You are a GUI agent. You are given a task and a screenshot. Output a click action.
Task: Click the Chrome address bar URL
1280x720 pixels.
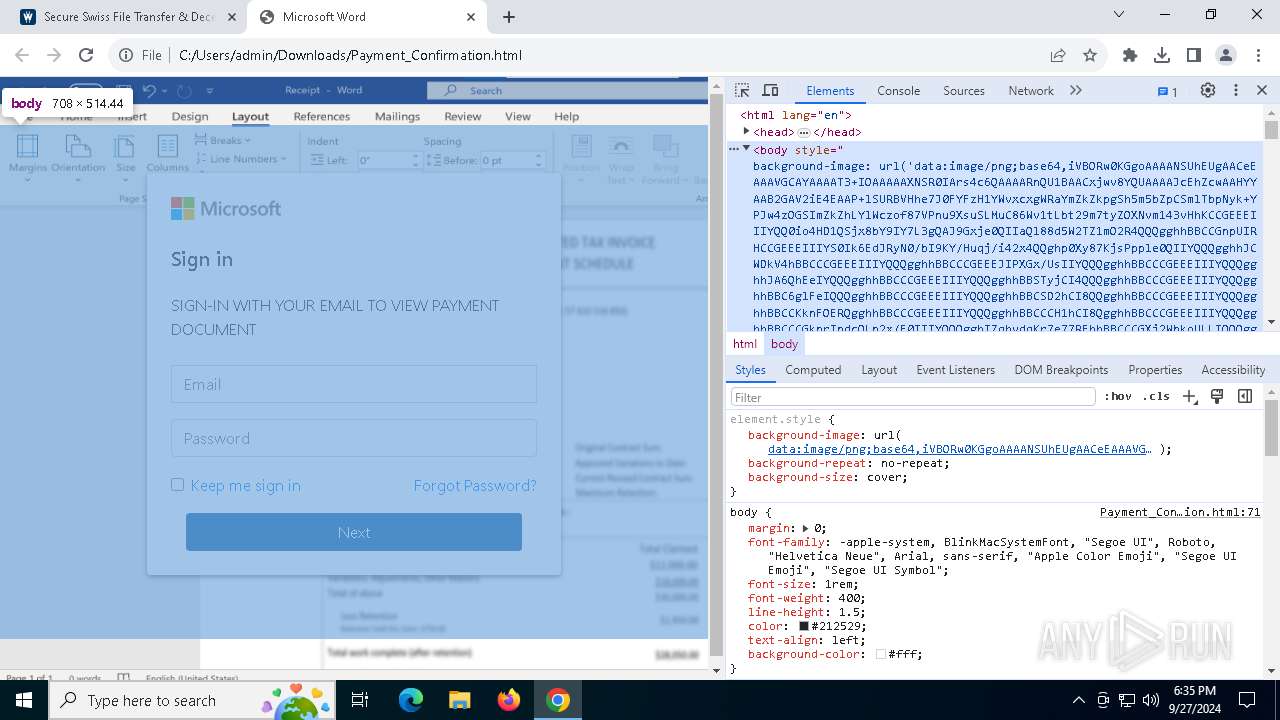350,55
